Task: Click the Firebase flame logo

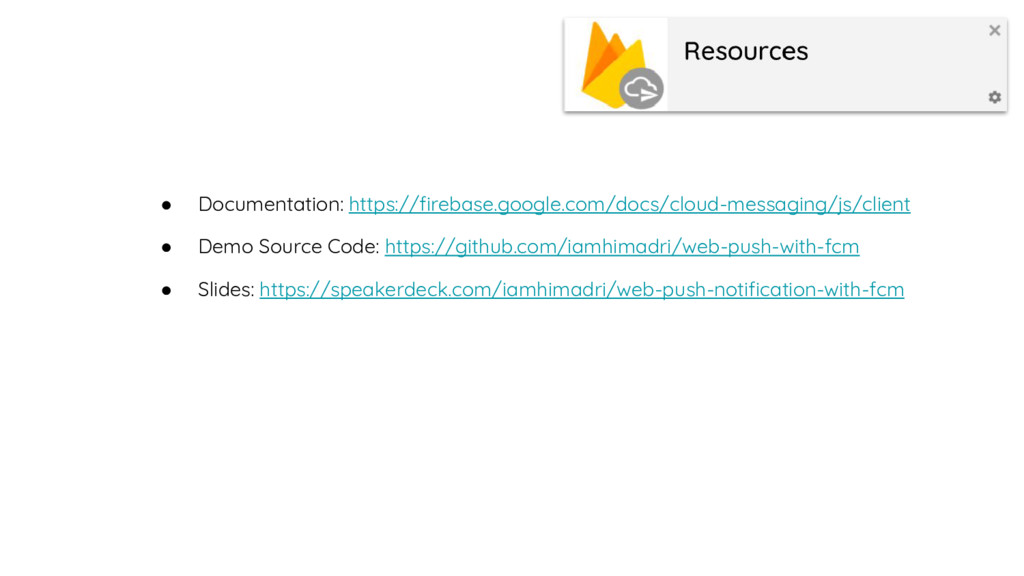Action: tap(605, 60)
